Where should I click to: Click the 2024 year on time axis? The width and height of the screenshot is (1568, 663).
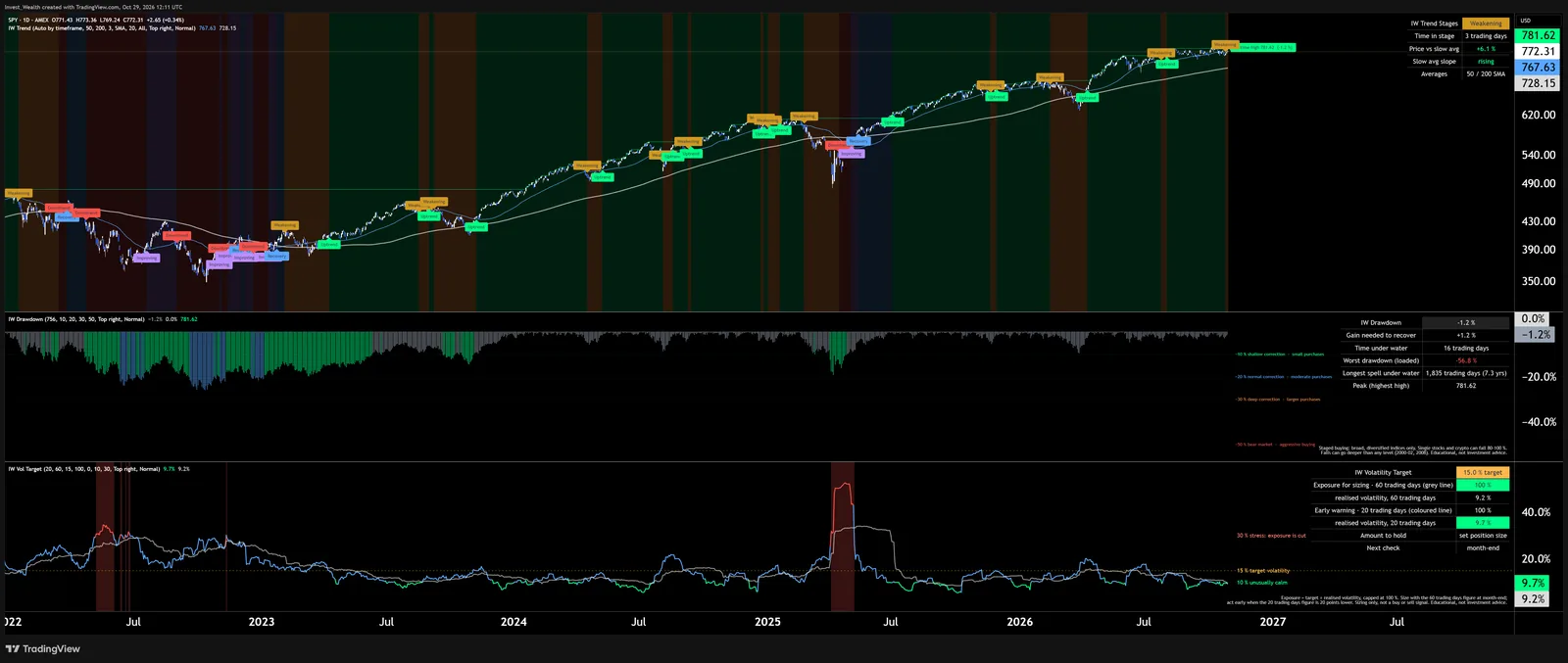coord(514,622)
